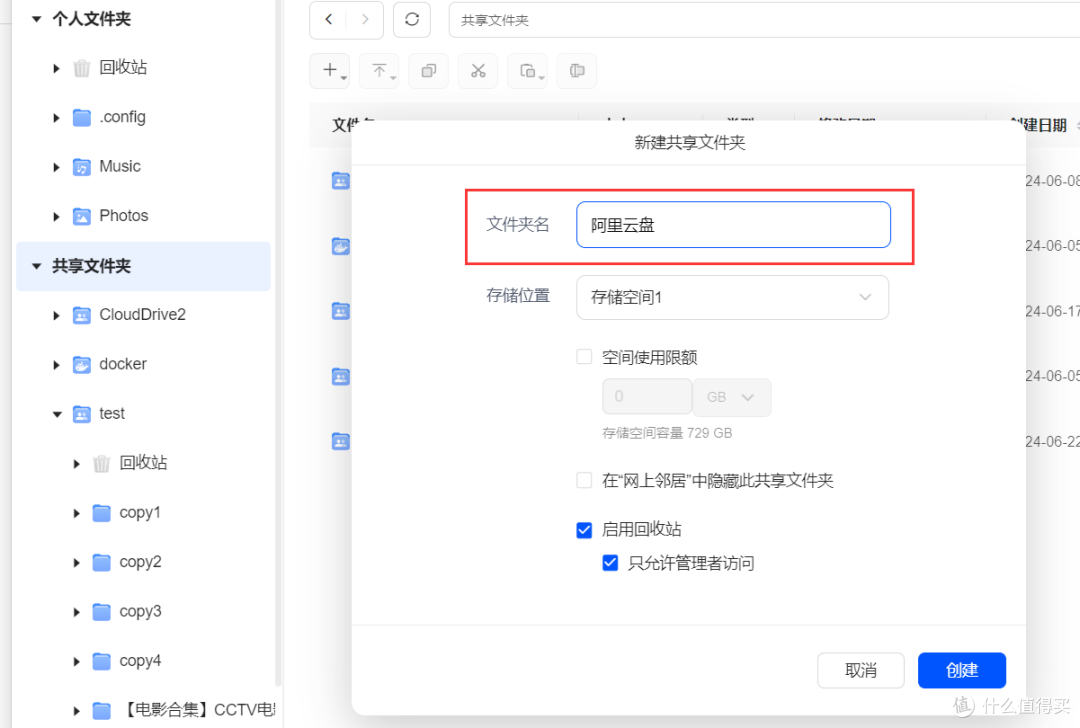This screenshot has height=728, width=1080.
Task: Select docker label in tree
Action: click(x=123, y=364)
